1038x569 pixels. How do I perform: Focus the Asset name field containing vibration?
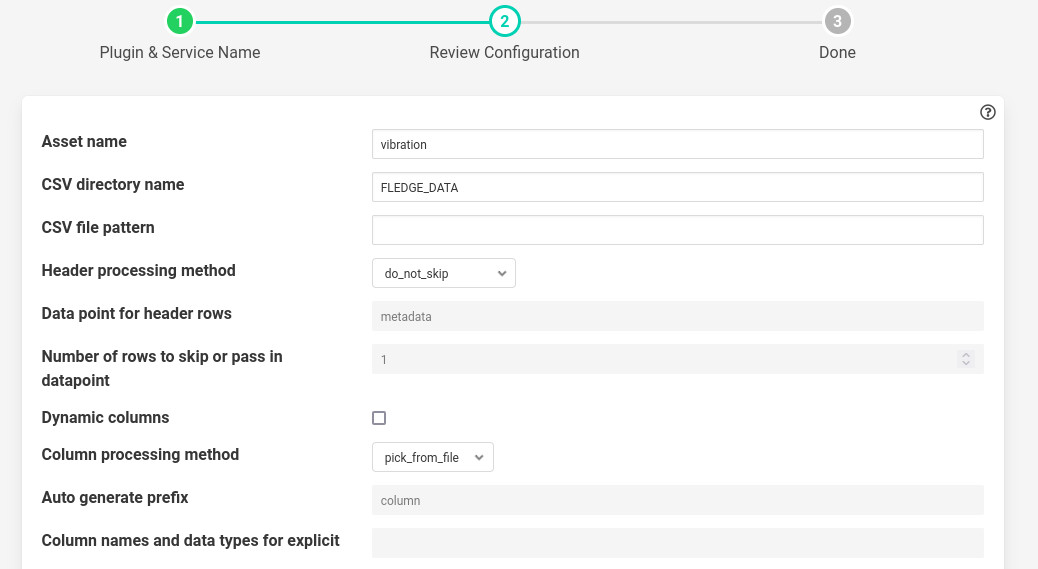(x=677, y=144)
